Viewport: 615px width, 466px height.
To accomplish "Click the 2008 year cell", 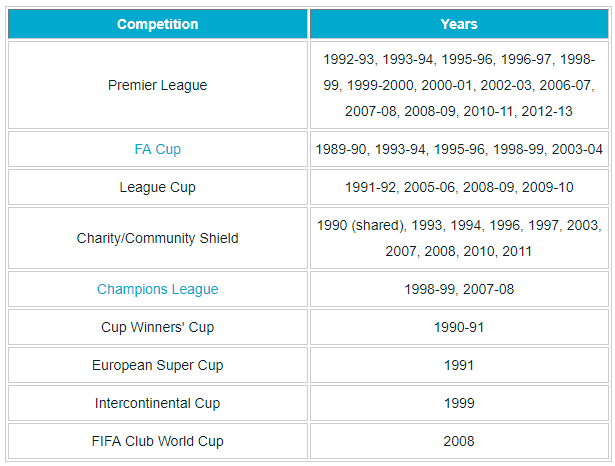I will click(459, 441).
